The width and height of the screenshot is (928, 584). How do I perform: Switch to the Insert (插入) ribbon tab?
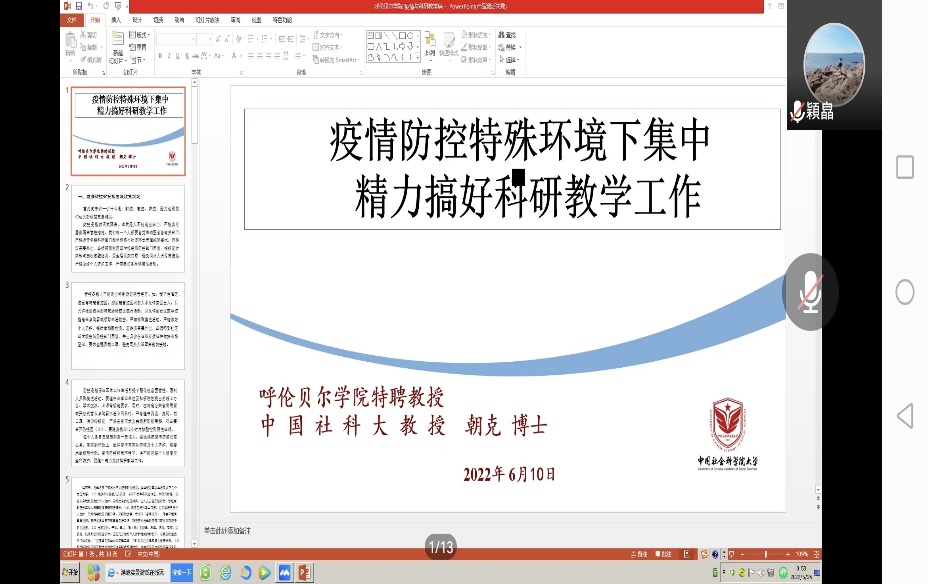[x=116, y=19]
